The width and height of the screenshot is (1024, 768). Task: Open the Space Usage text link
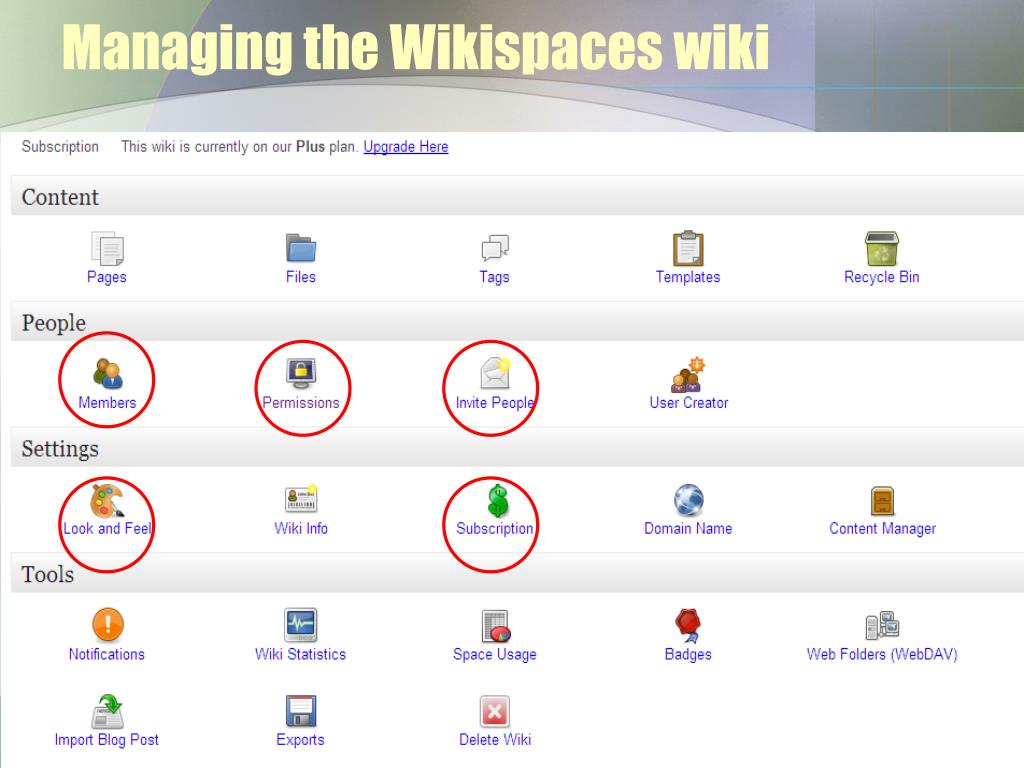(x=495, y=654)
